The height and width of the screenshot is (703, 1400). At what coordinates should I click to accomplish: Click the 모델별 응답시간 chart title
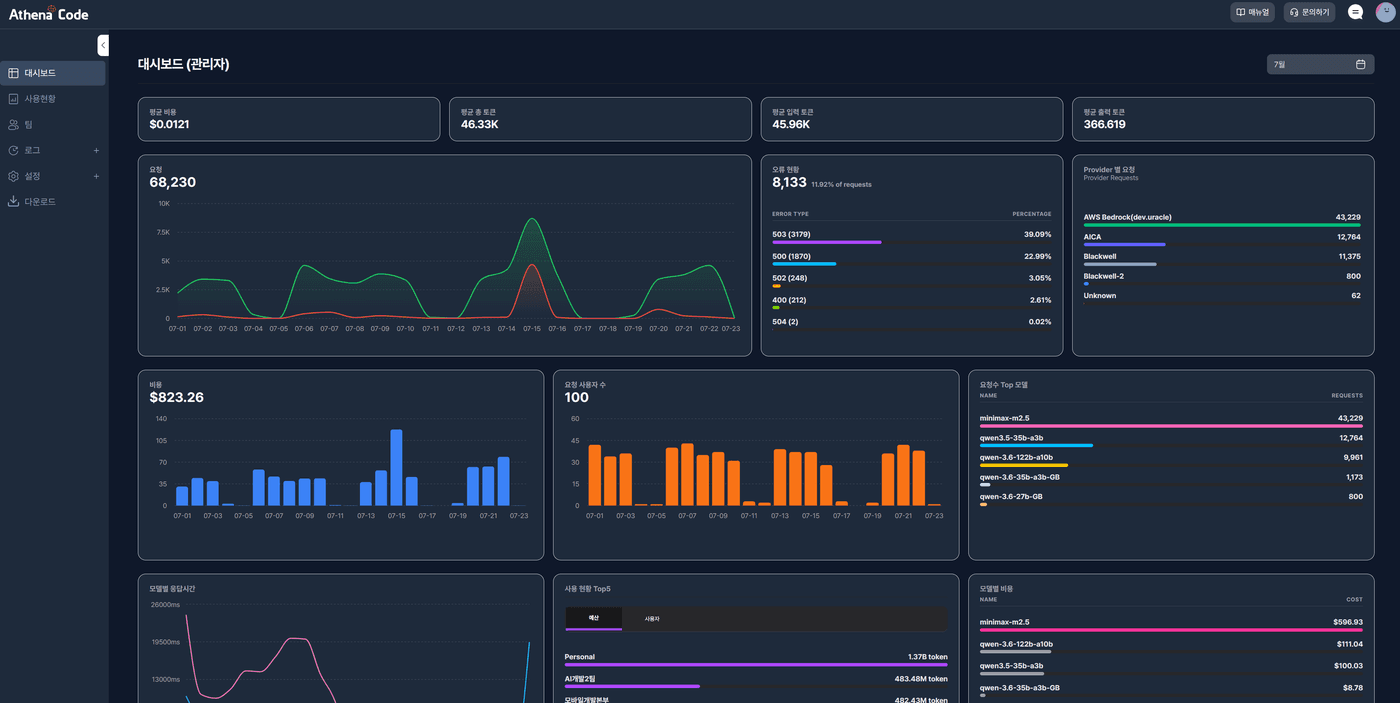[x=172, y=589]
